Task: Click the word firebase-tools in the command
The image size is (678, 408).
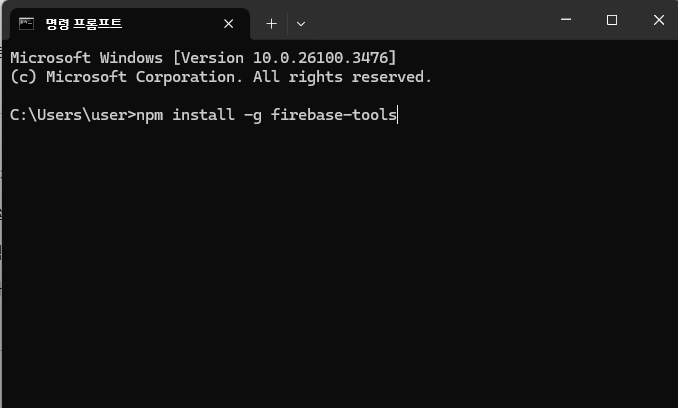Action: point(333,115)
